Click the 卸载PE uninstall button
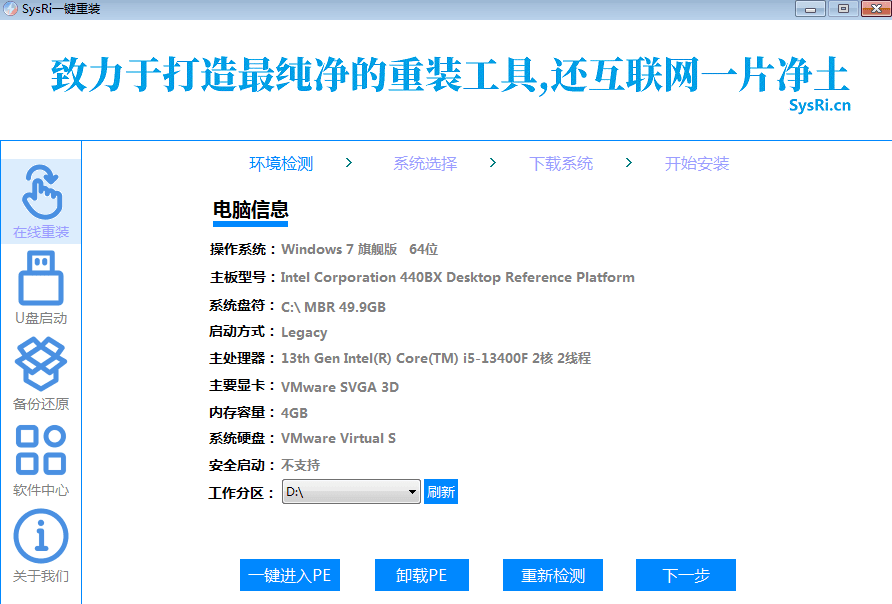 point(421,575)
